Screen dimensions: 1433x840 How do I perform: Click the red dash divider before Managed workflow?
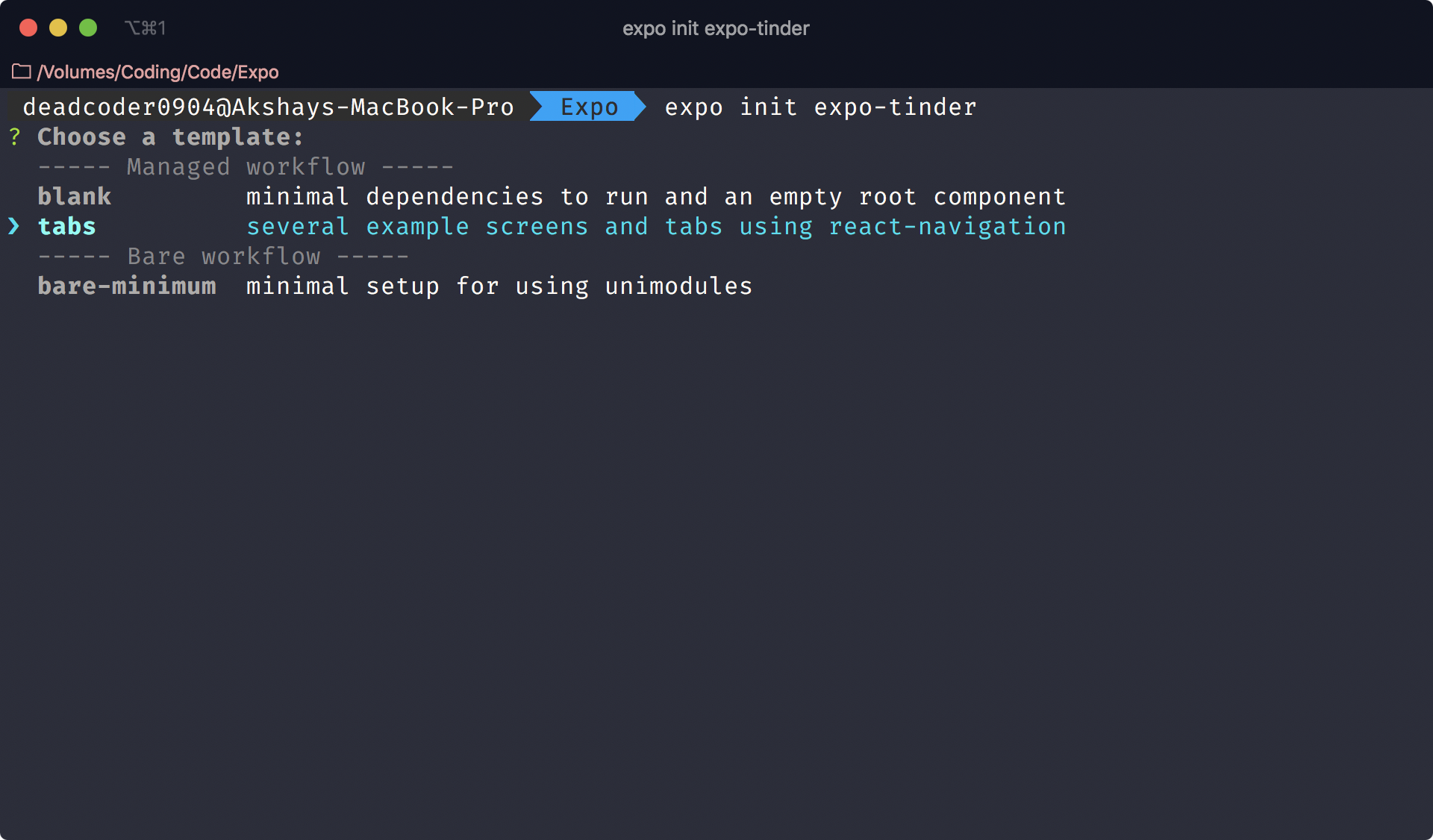[x=75, y=166]
